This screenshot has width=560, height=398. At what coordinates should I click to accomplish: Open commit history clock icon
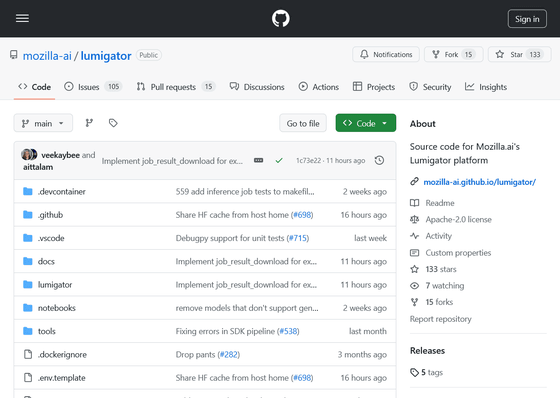[379, 160]
